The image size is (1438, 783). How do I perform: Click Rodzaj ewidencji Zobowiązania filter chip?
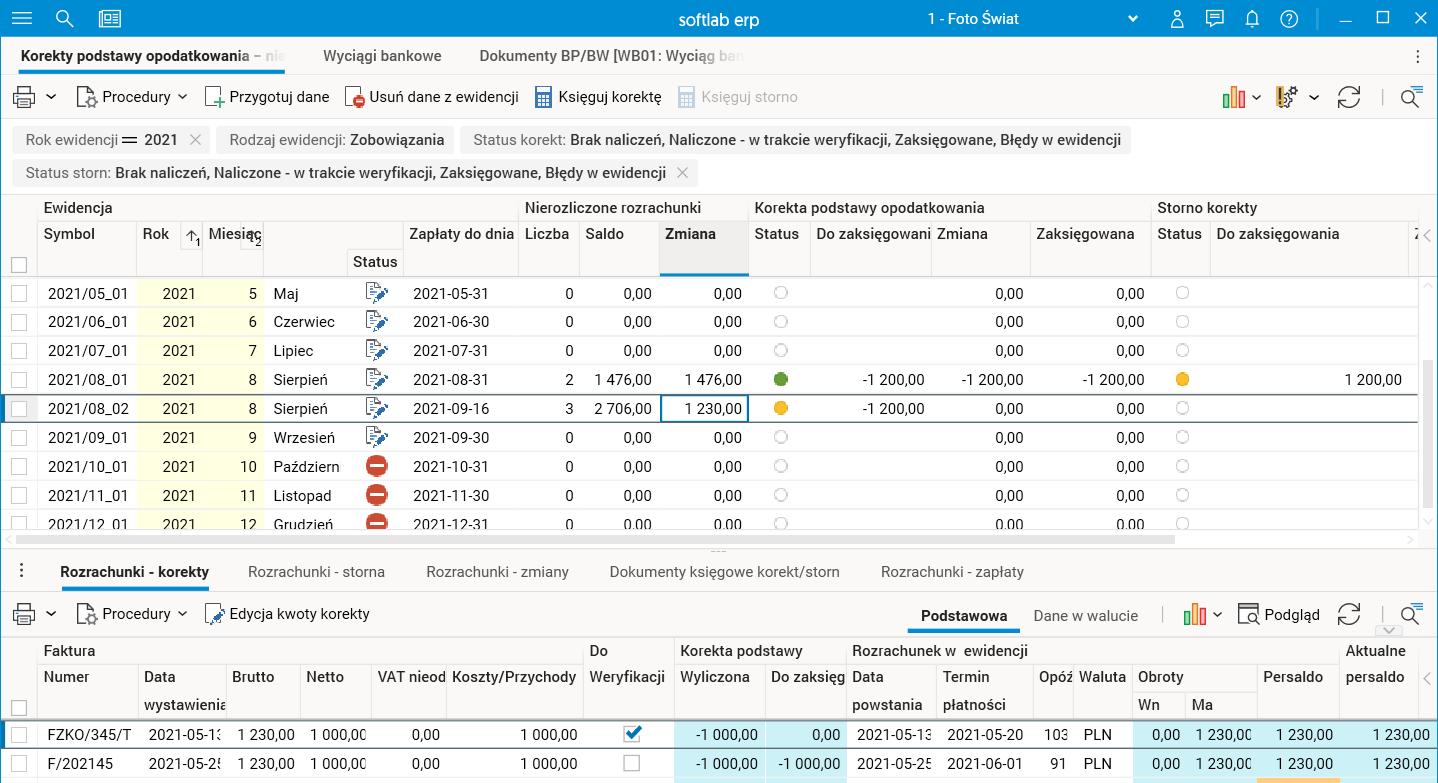pos(337,140)
